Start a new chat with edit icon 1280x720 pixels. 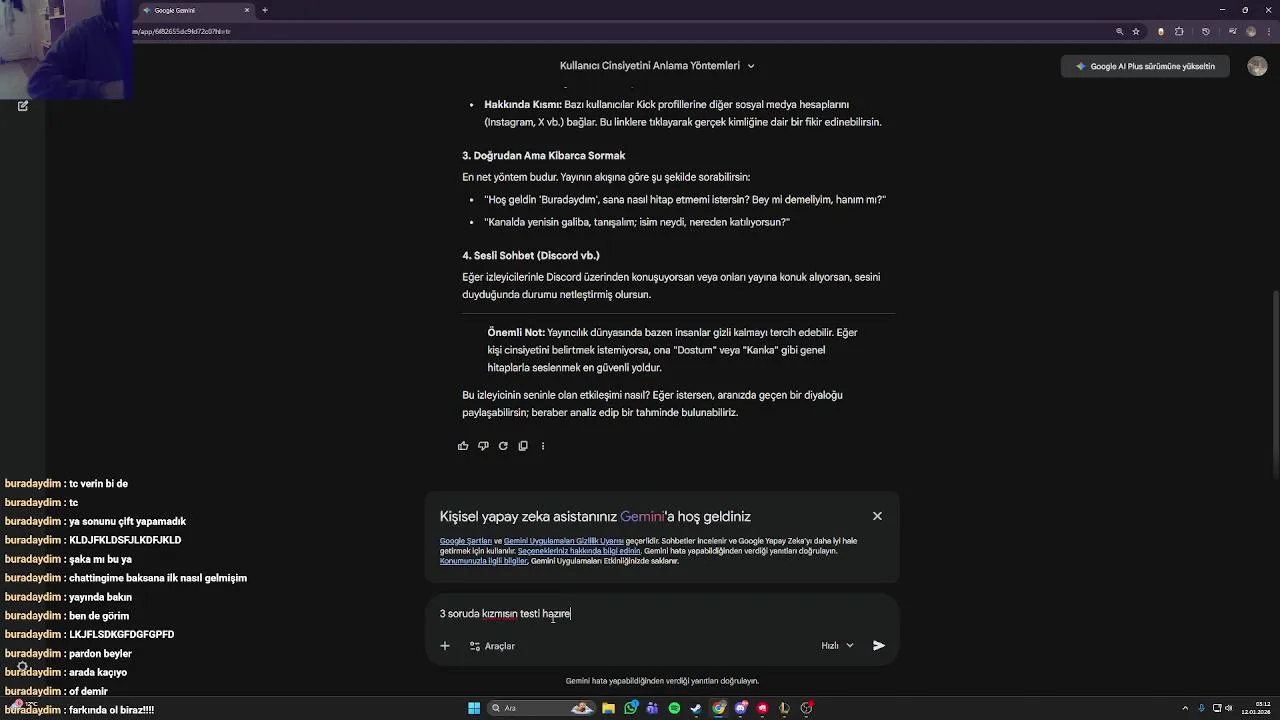(23, 106)
